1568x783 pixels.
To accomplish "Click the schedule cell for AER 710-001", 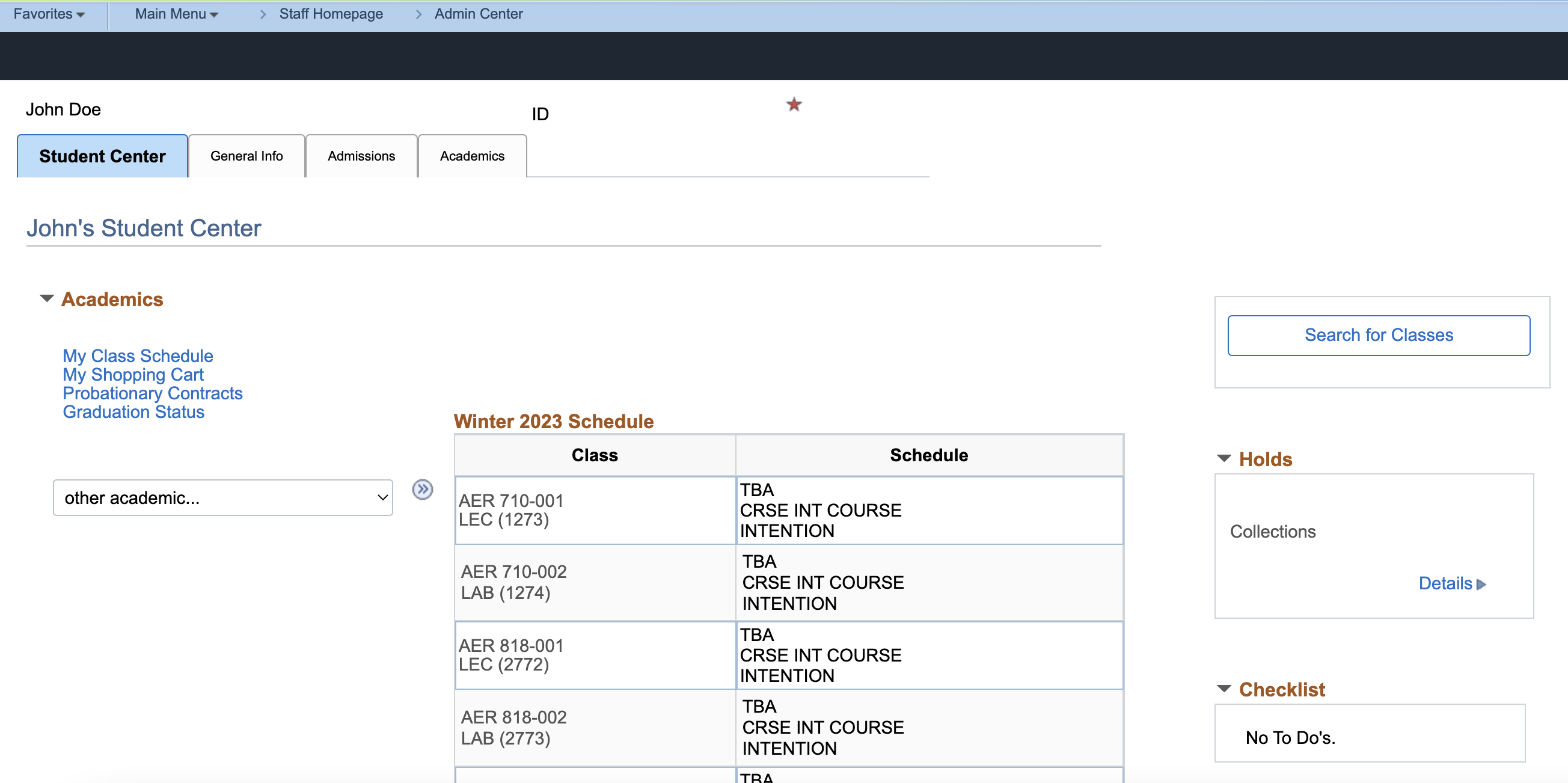I will (x=929, y=510).
